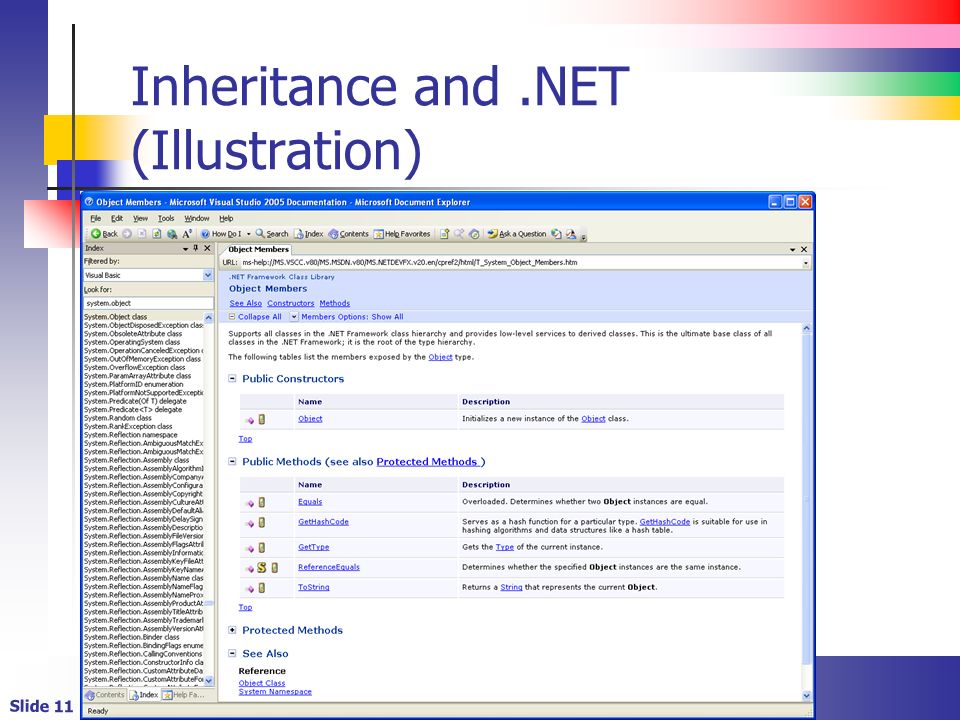The width and height of the screenshot is (960, 720).
Task: Click the Back toolbar button
Action: pyautogui.click(x=104, y=234)
